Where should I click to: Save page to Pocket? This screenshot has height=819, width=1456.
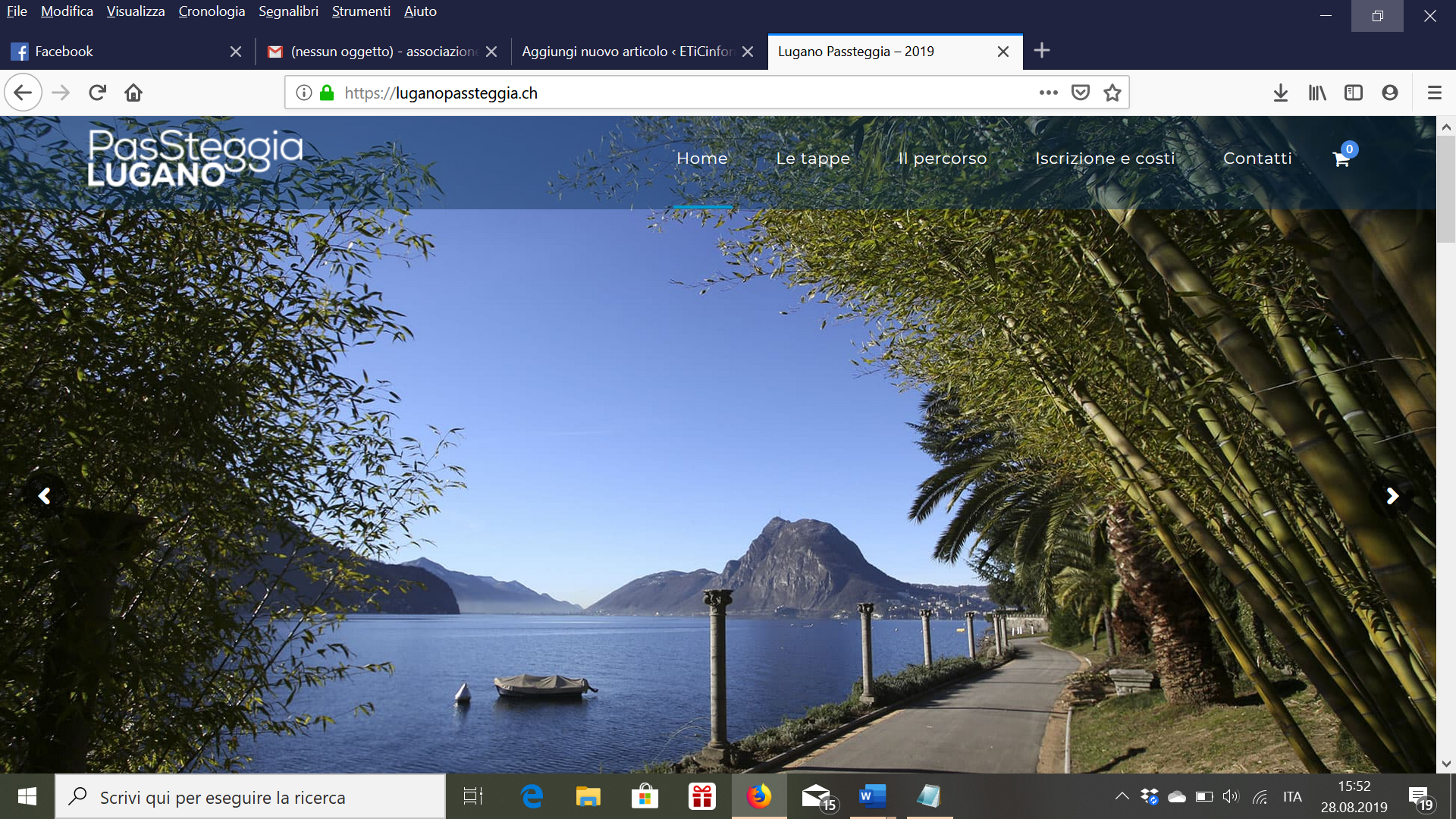1081,93
